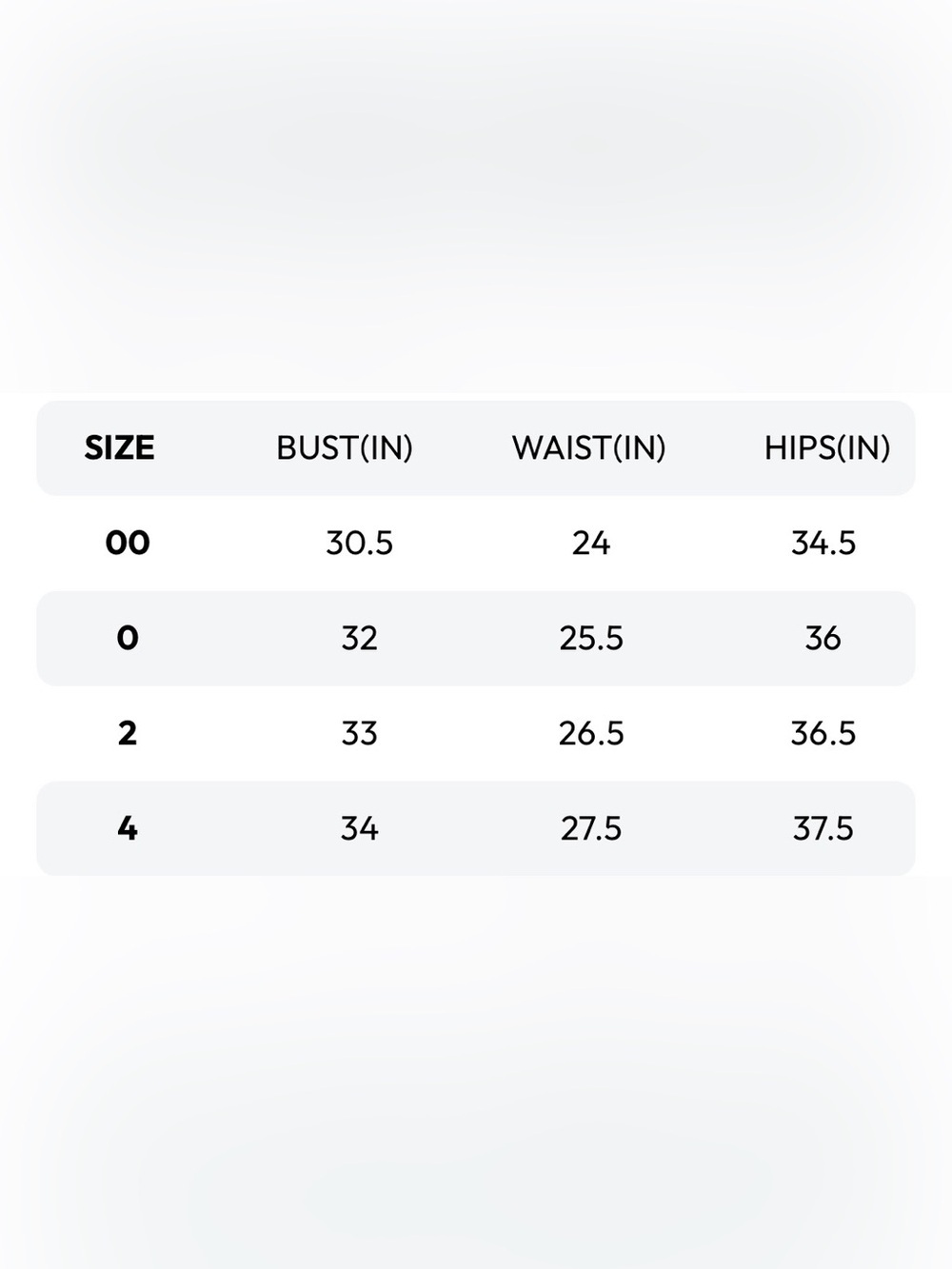Select the size 0 row label
Viewport: 952px width, 1269px height.
128,638
